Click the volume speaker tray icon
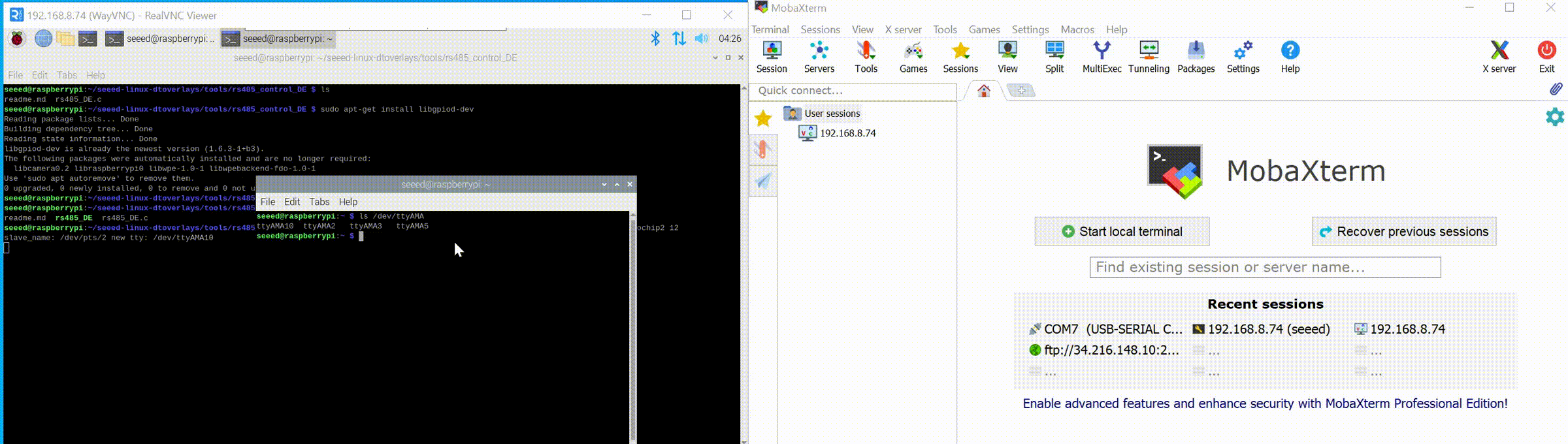The height and width of the screenshot is (444, 1568). 702,39
